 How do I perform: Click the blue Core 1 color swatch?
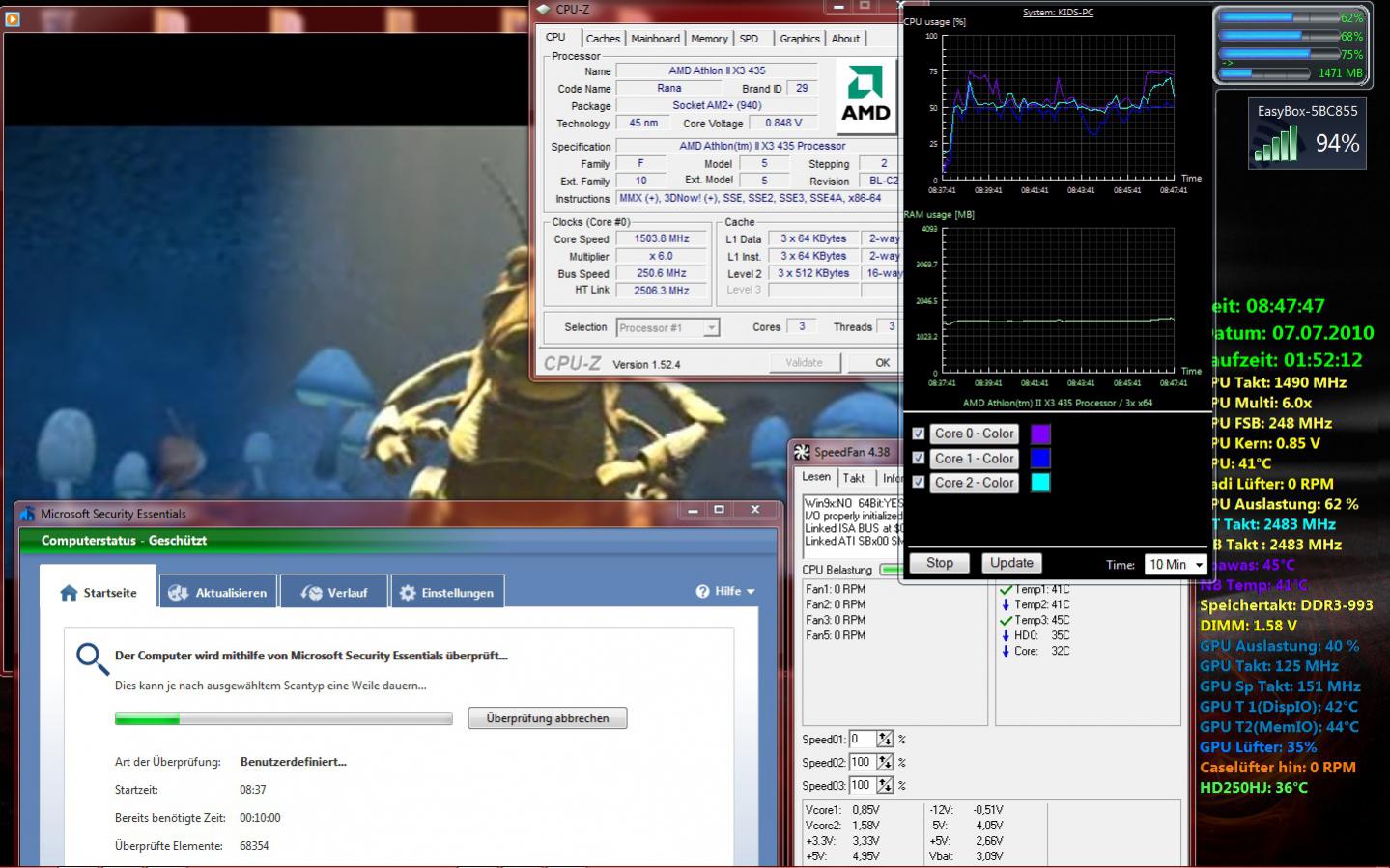tap(1040, 459)
